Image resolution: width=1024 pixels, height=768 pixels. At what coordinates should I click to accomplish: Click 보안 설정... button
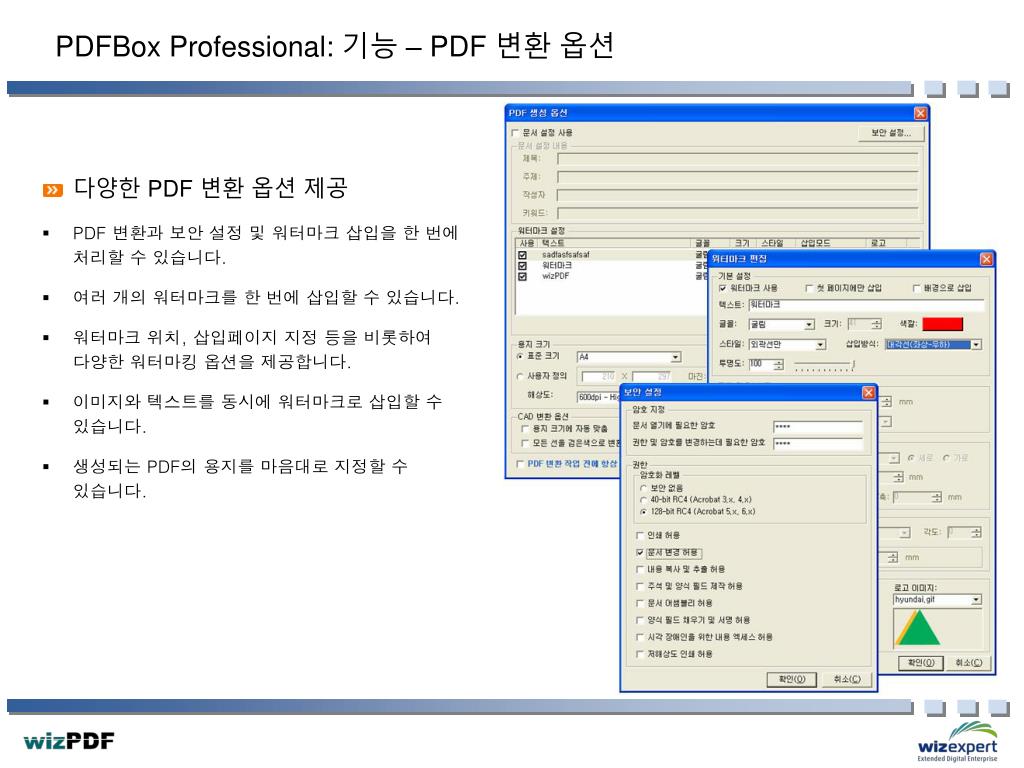coord(891,133)
